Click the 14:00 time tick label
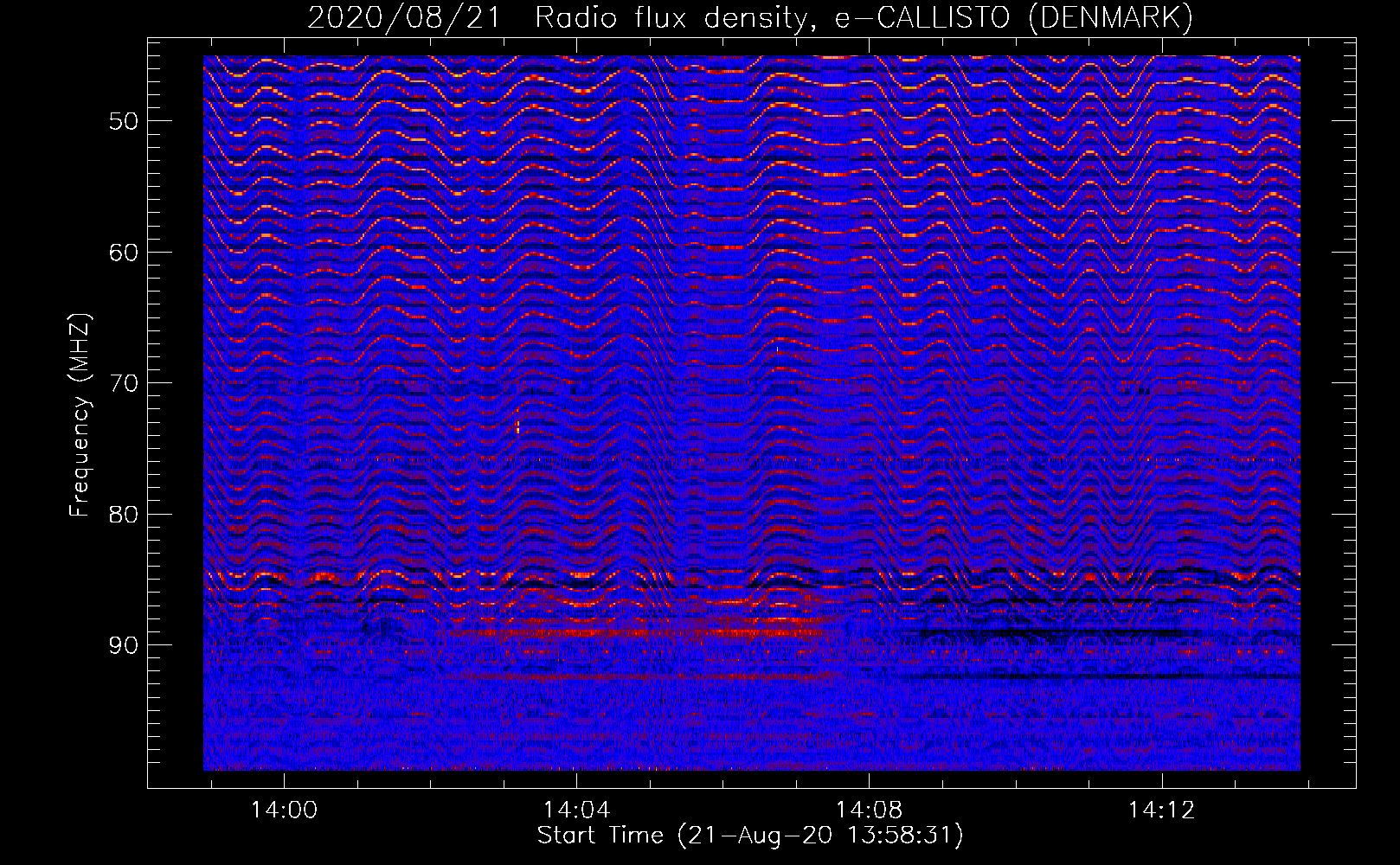This screenshot has width=1400, height=865. tap(285, 810)
